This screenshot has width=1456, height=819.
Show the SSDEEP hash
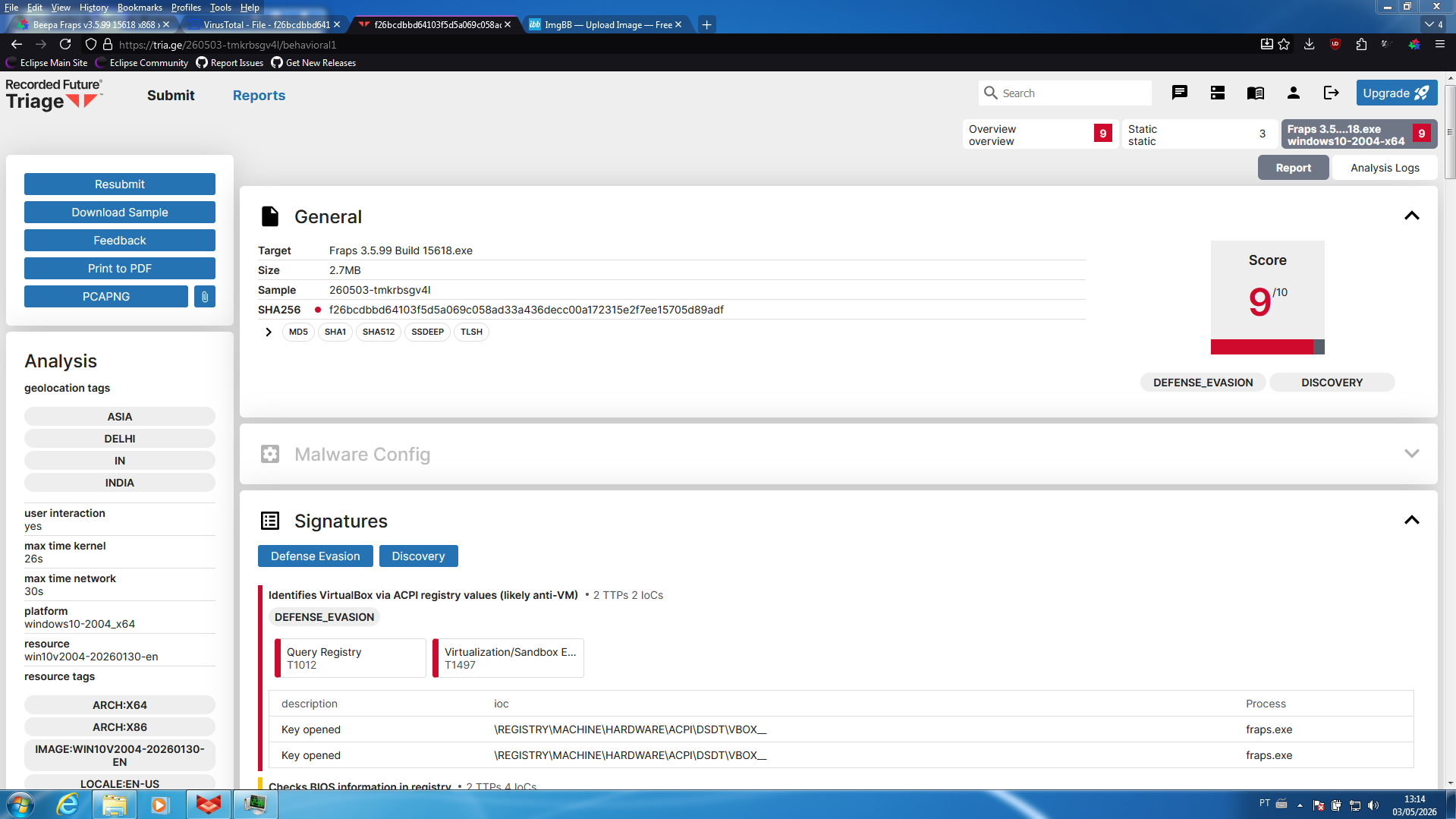pyautogui.click(x=427, y=332)
